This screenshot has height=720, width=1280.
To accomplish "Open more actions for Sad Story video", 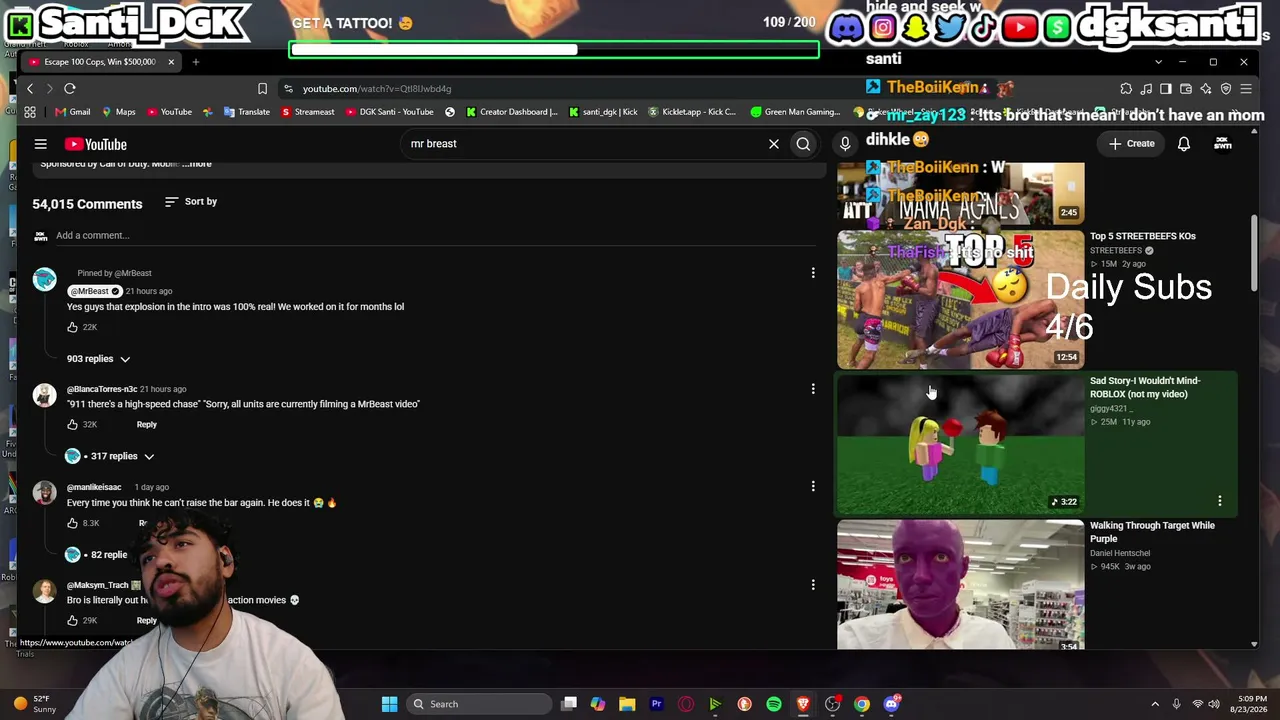I will [x=1220, y=500].
